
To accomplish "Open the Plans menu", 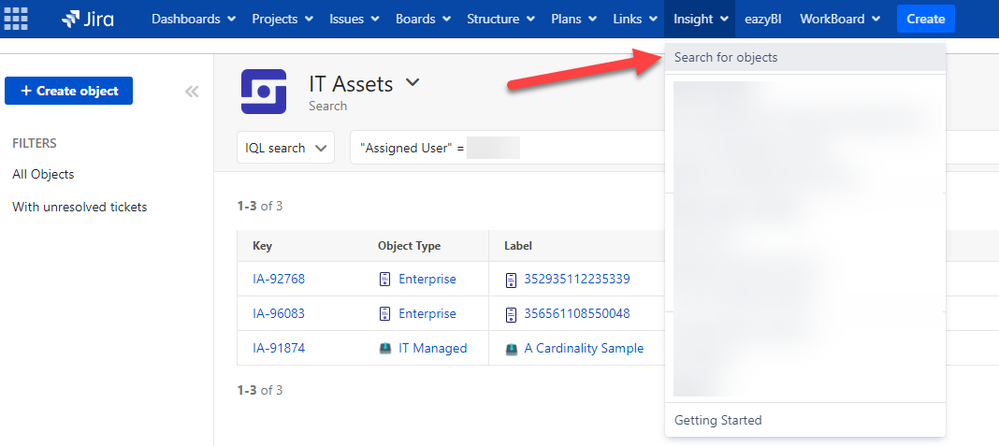I will pyautogui.click(x=574, y=19).
